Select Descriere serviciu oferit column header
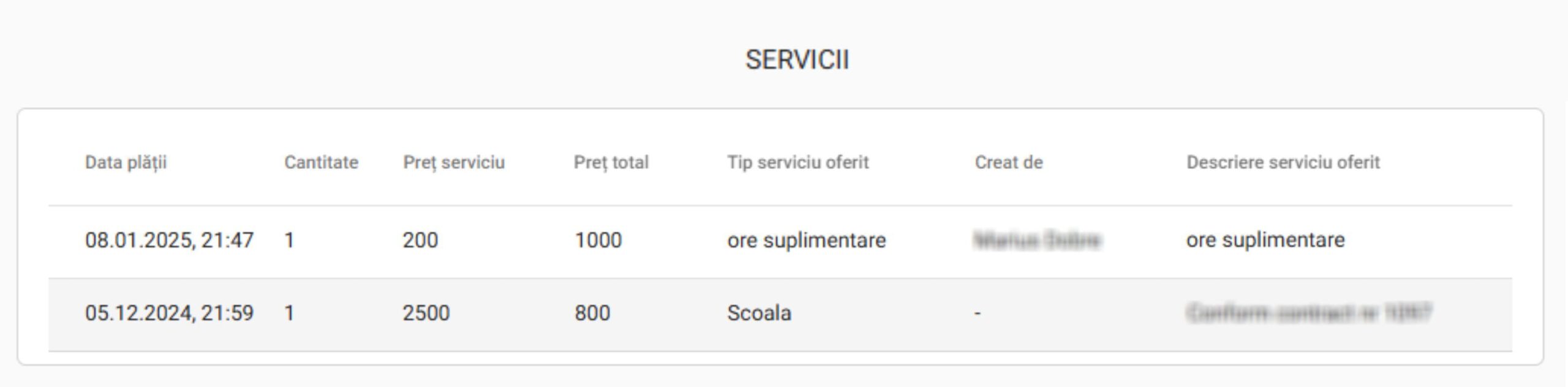 tap(1283, 162)
